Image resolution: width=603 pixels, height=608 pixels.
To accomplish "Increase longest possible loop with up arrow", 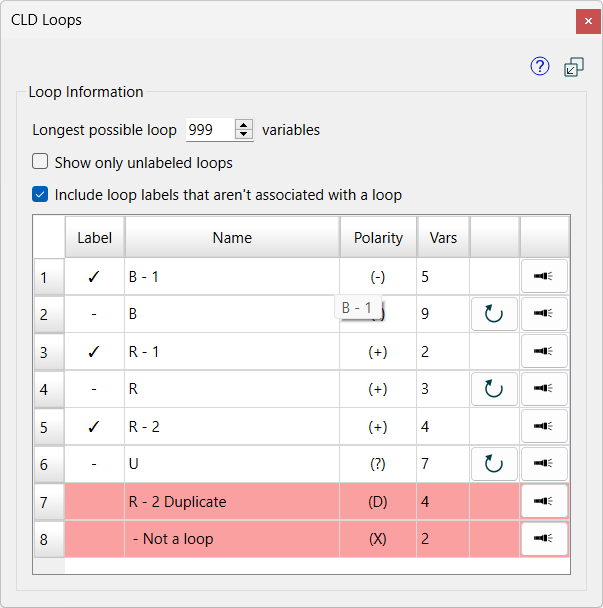I will [x=244, y=124].
